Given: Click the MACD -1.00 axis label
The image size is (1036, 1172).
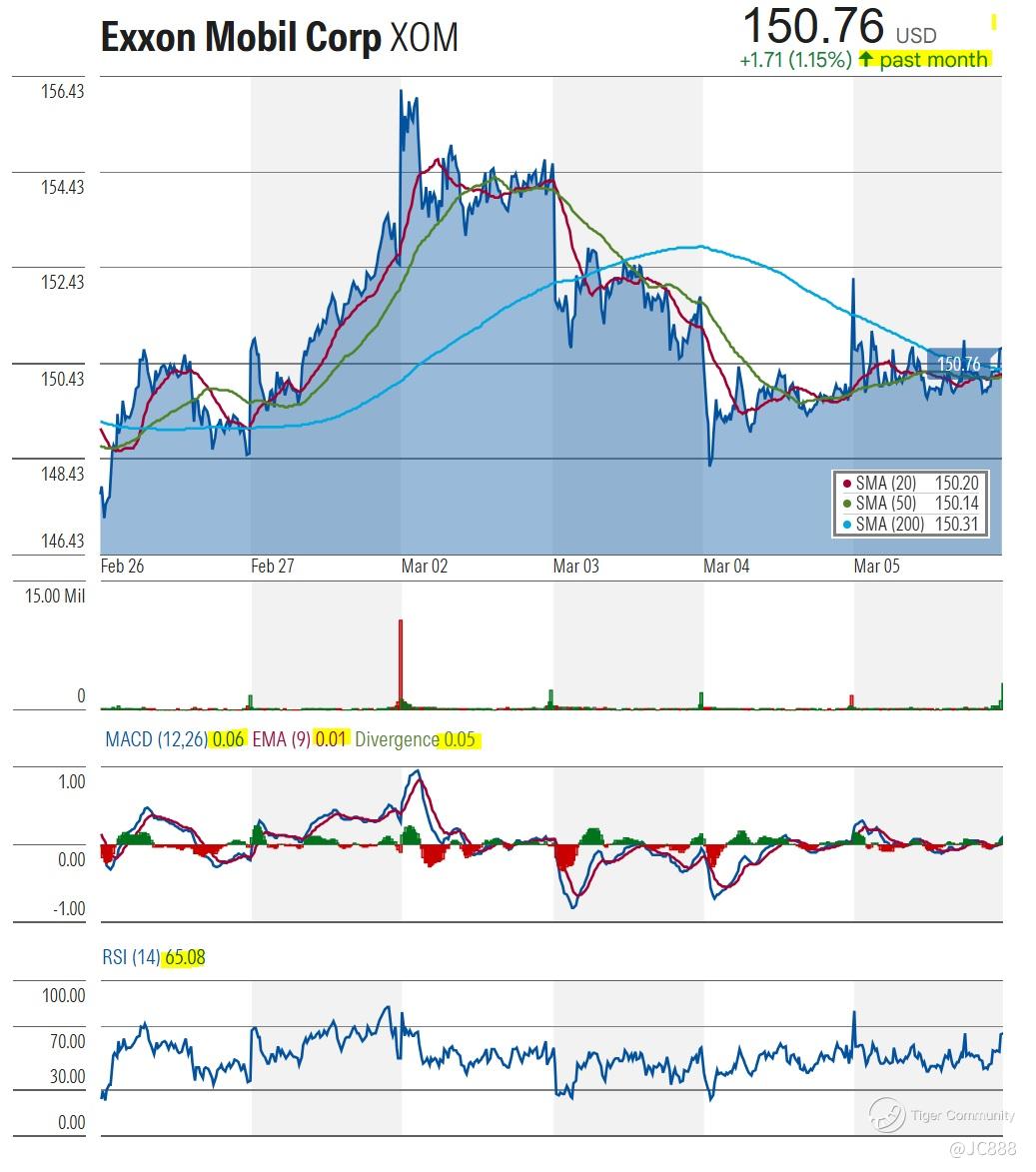Looking at the screenshot, I should [x=70, y=909].
